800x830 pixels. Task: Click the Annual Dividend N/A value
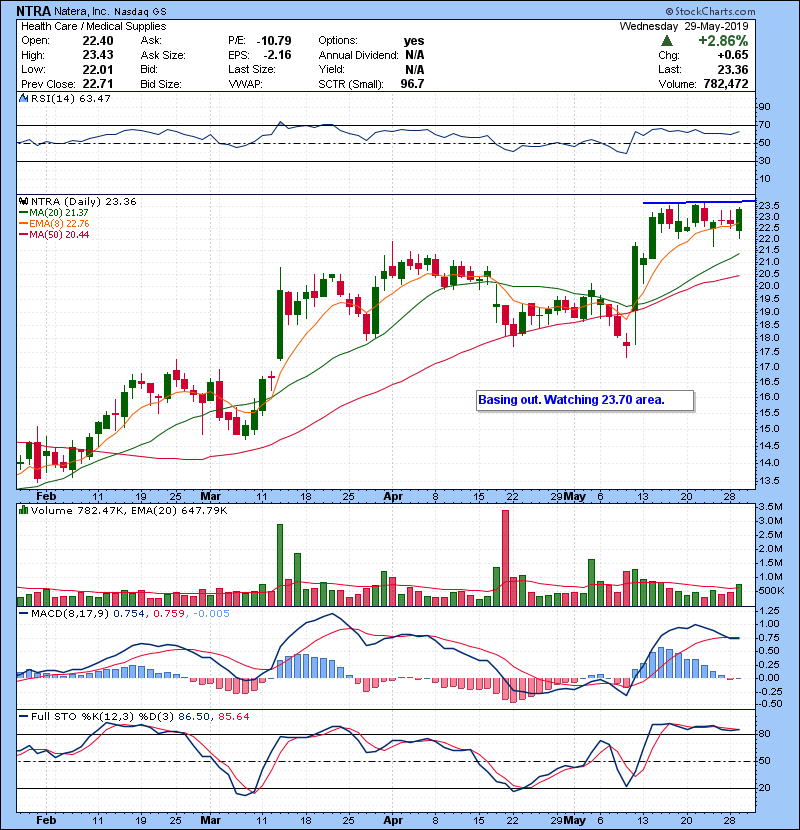[415, 55]
